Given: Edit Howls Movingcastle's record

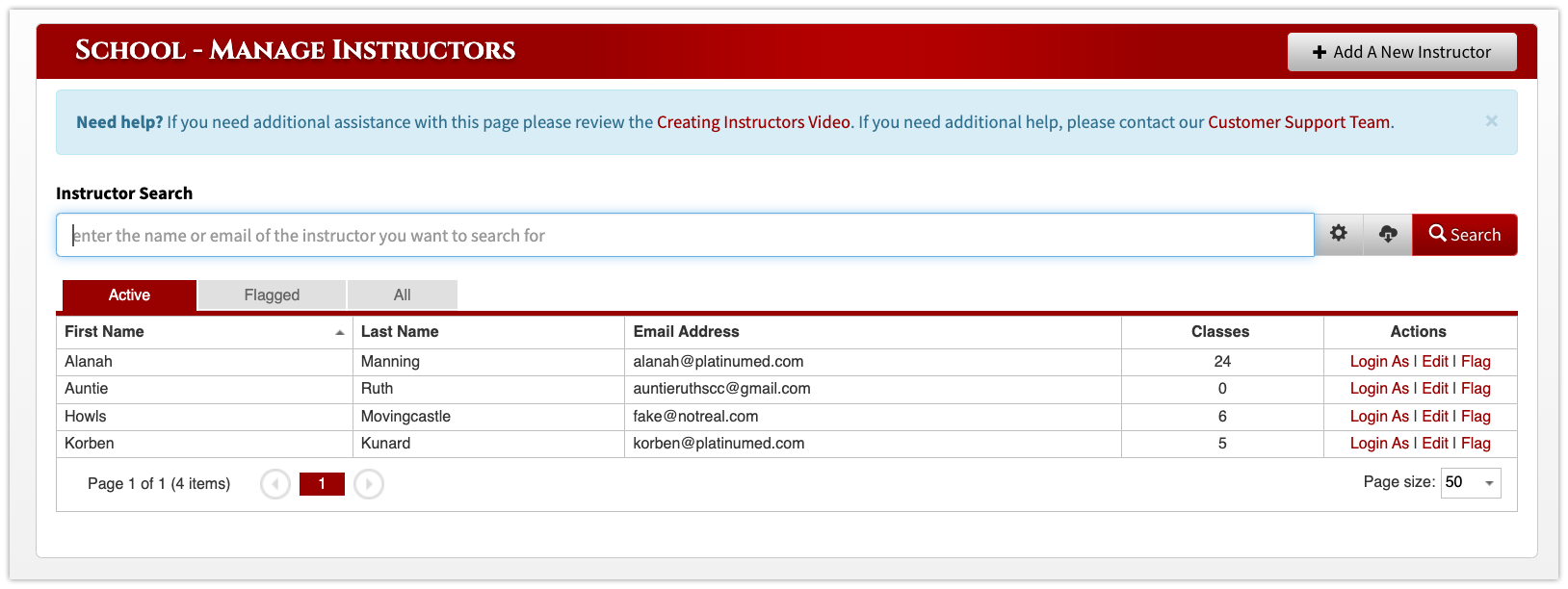Looking at the screenshot, I should point(1435,417).
